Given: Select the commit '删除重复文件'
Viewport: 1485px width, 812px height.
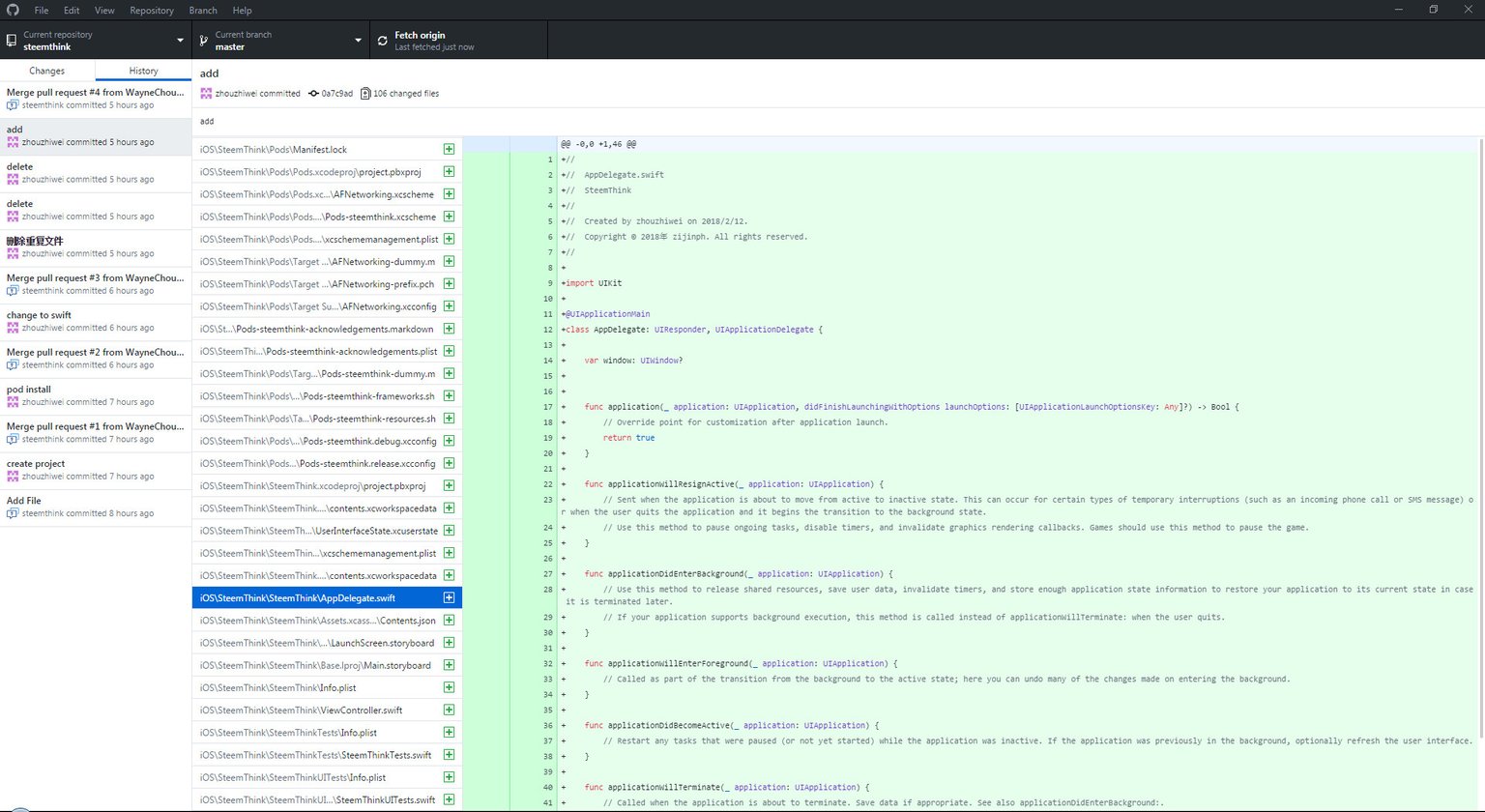Looking at the screenshot, I should (96, 247).
